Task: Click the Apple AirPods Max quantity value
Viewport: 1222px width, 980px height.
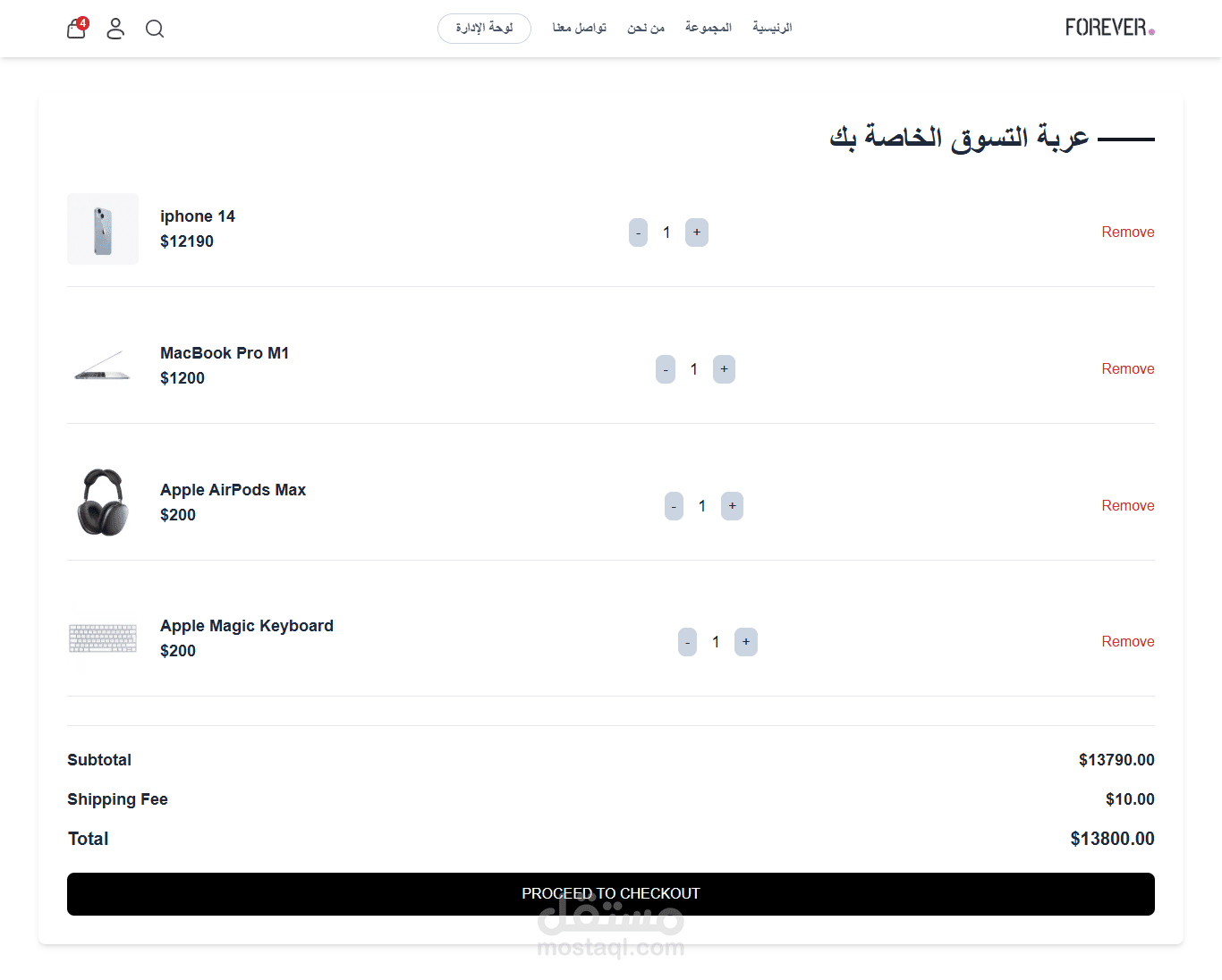Action: 702,506
